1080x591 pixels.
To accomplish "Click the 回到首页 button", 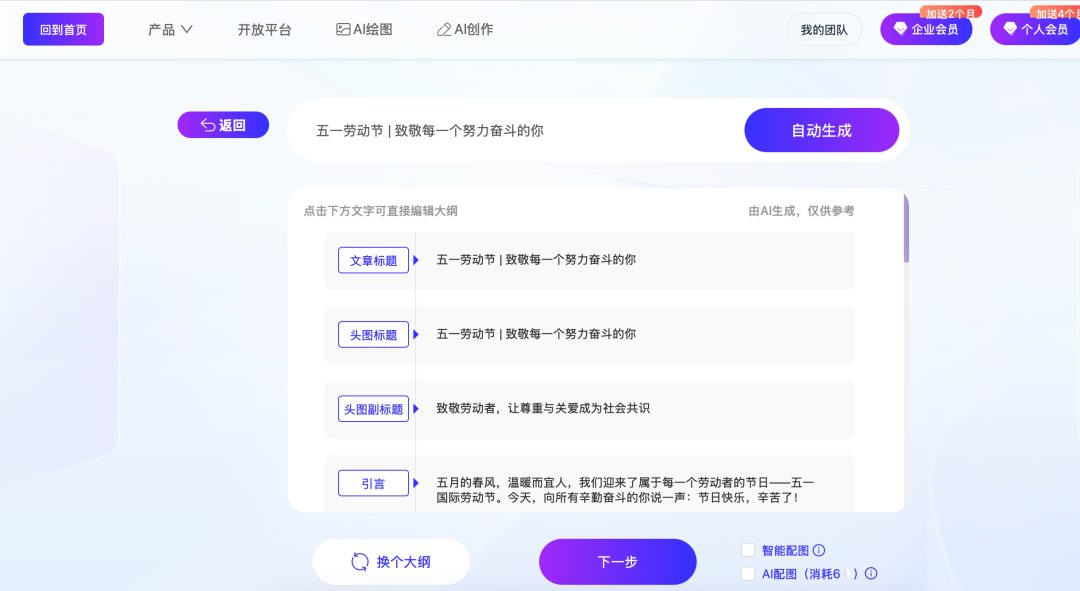I will click(63, 29).
